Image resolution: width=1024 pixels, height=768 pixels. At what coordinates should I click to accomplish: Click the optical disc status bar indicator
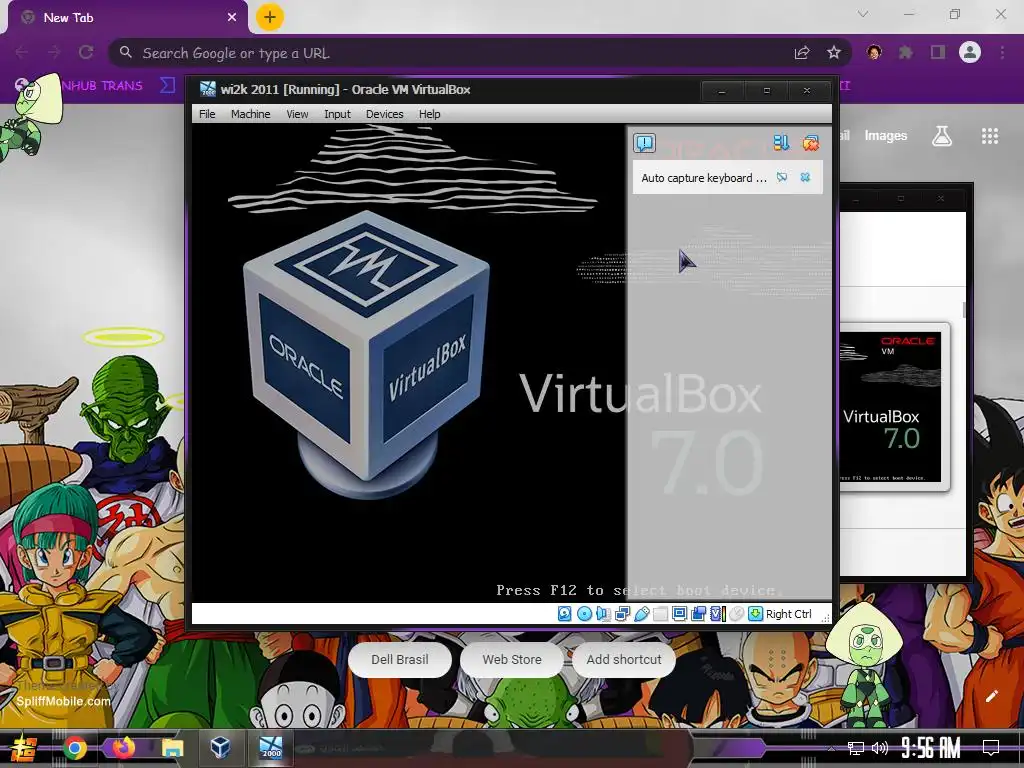[584, 614]
